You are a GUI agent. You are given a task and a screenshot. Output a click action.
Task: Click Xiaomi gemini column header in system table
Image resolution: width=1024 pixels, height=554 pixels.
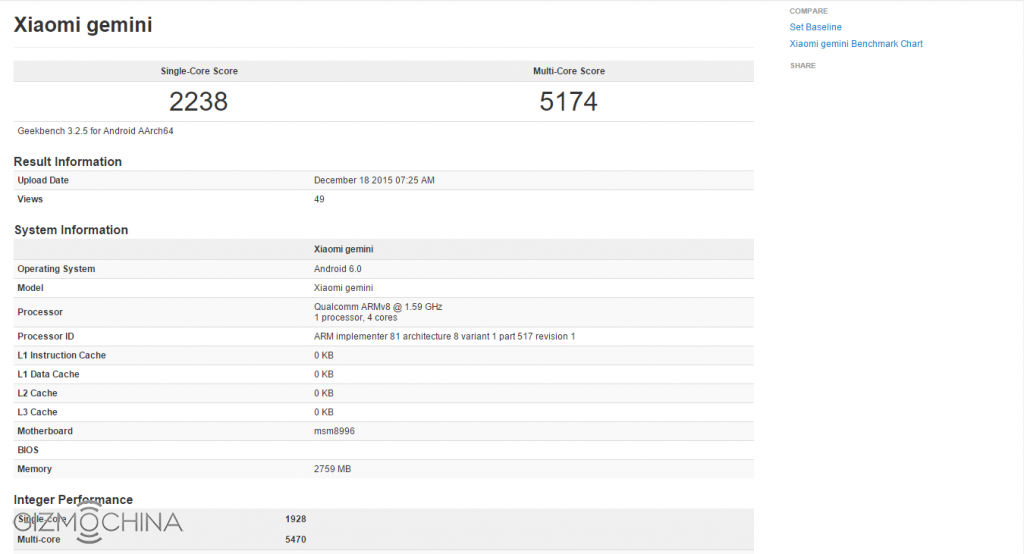pos(344,249)
